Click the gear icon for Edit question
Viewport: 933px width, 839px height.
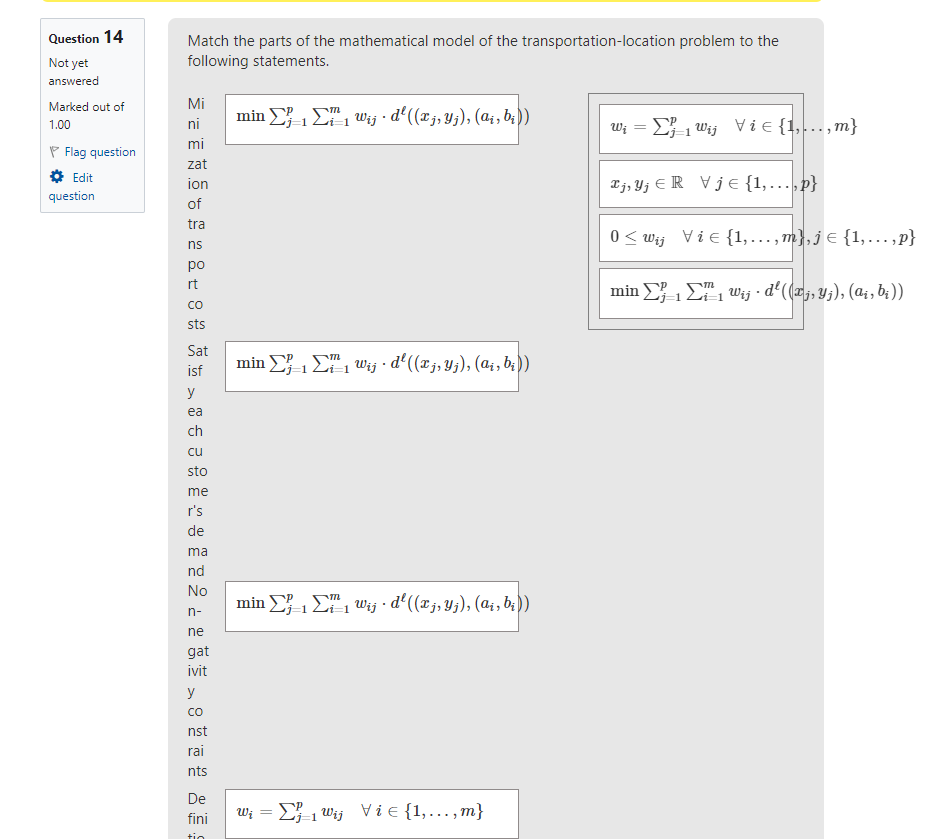point(57,177)
